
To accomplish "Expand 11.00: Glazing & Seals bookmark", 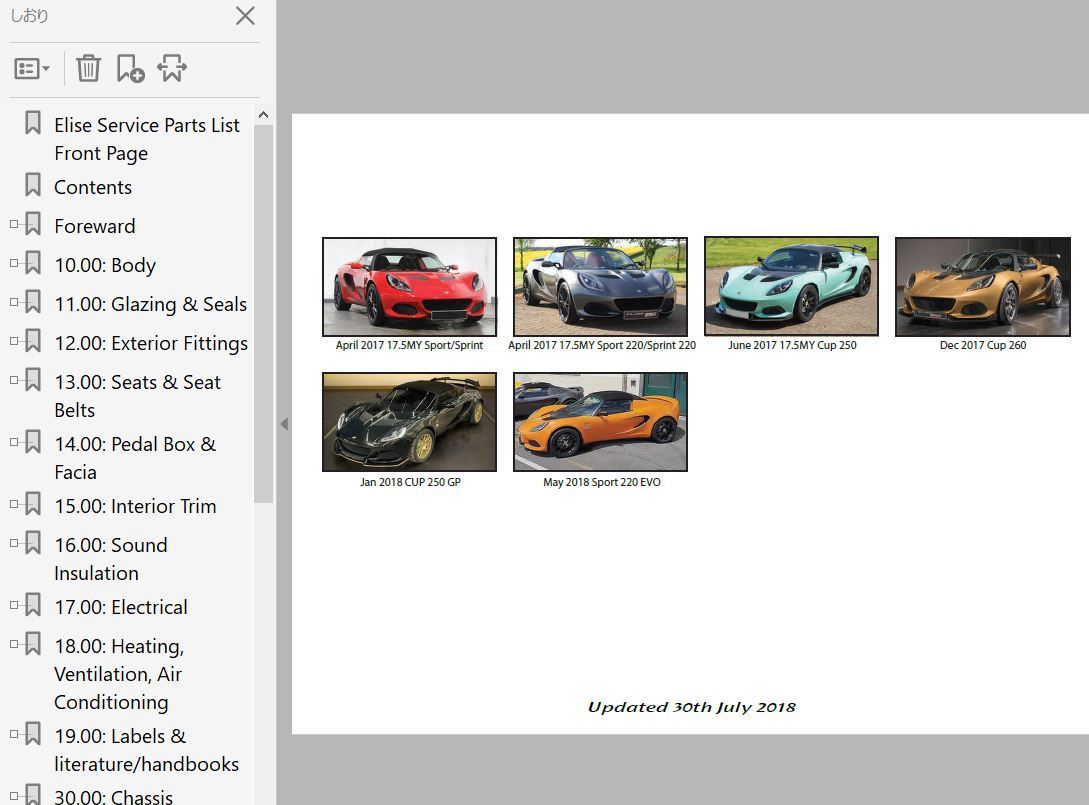I will tap(14, 302).
